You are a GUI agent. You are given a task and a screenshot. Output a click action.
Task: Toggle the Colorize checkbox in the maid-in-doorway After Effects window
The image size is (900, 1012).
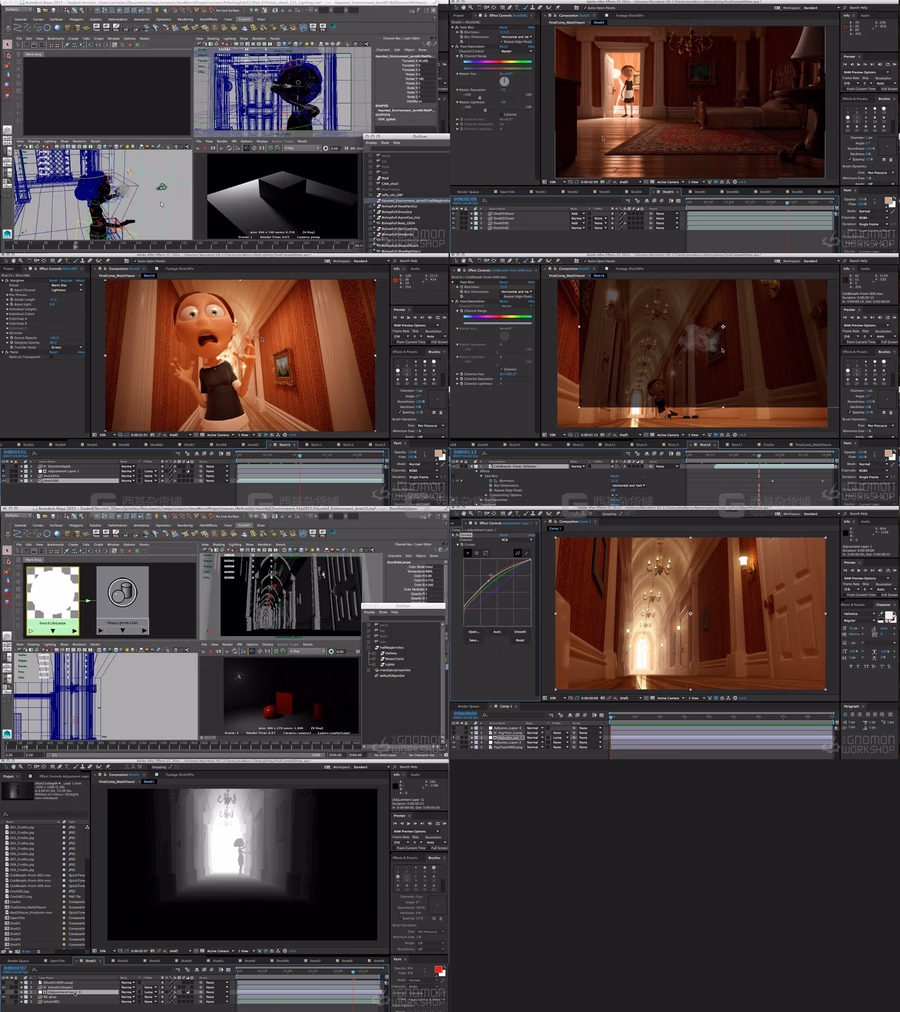click(x=502, y=114)
